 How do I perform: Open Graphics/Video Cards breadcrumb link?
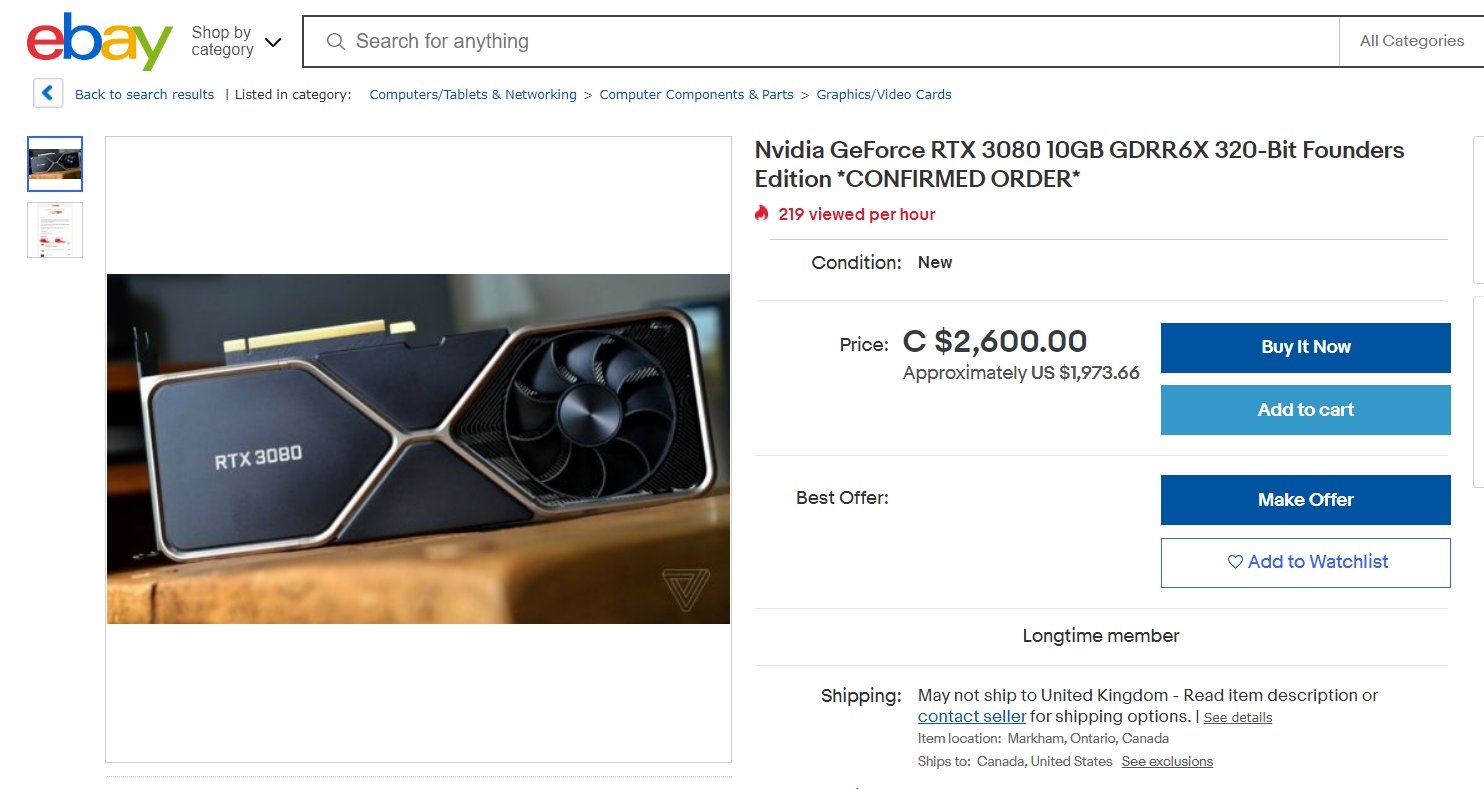pyautogui.click(x=884, y=94)
